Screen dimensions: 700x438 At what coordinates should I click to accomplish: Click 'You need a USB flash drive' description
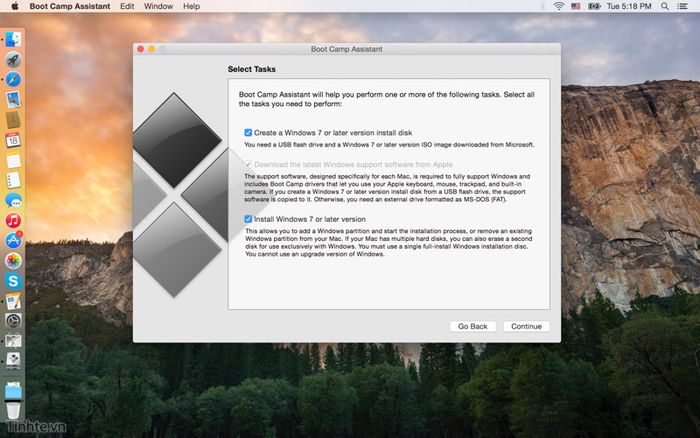(x=389, y=145)
